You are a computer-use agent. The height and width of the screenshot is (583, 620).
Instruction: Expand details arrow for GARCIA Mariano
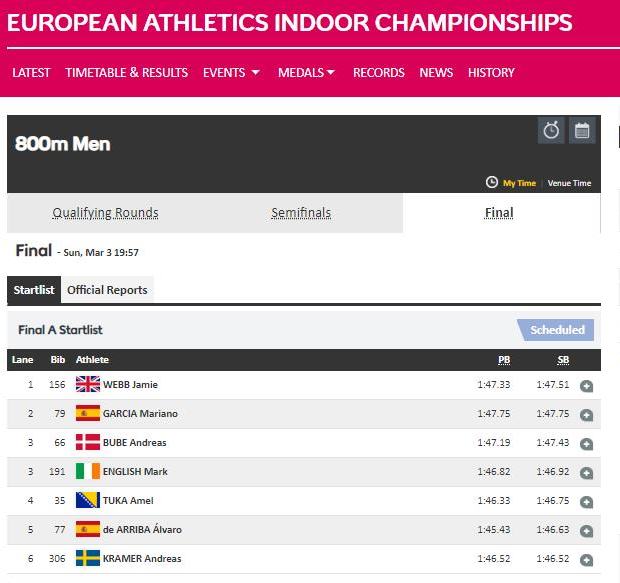click(586, 415)
